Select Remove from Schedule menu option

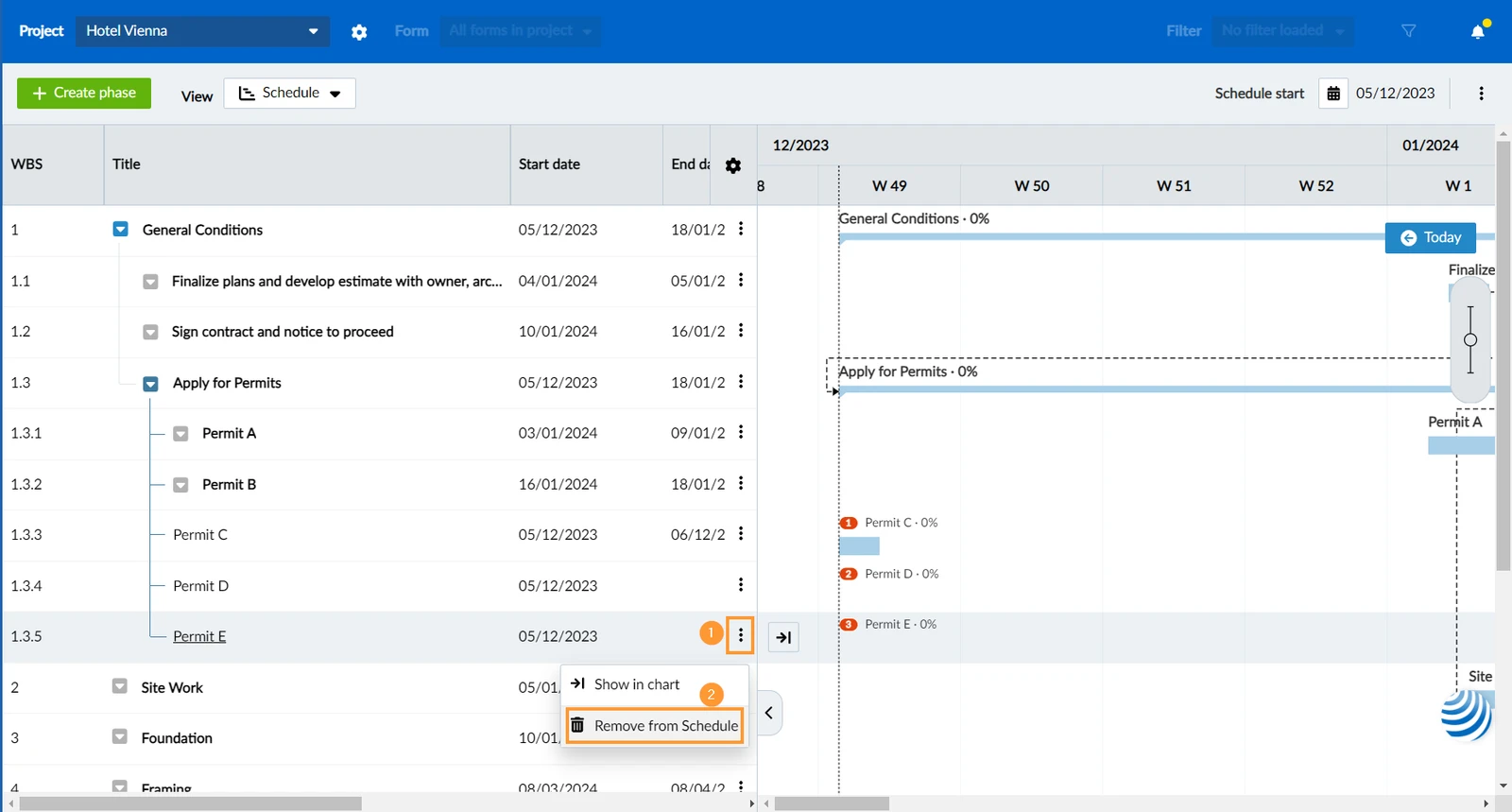pos(655,726)
